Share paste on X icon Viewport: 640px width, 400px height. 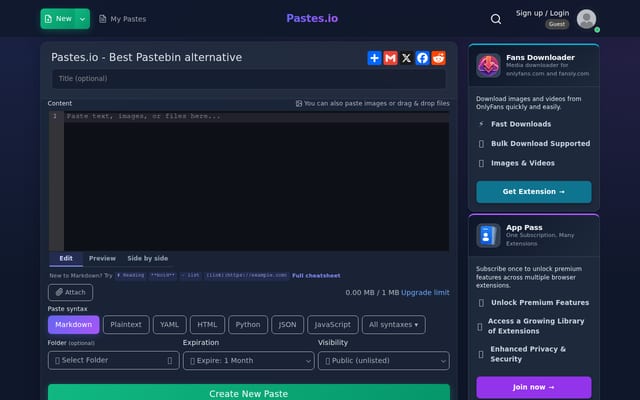click(406, 58)
